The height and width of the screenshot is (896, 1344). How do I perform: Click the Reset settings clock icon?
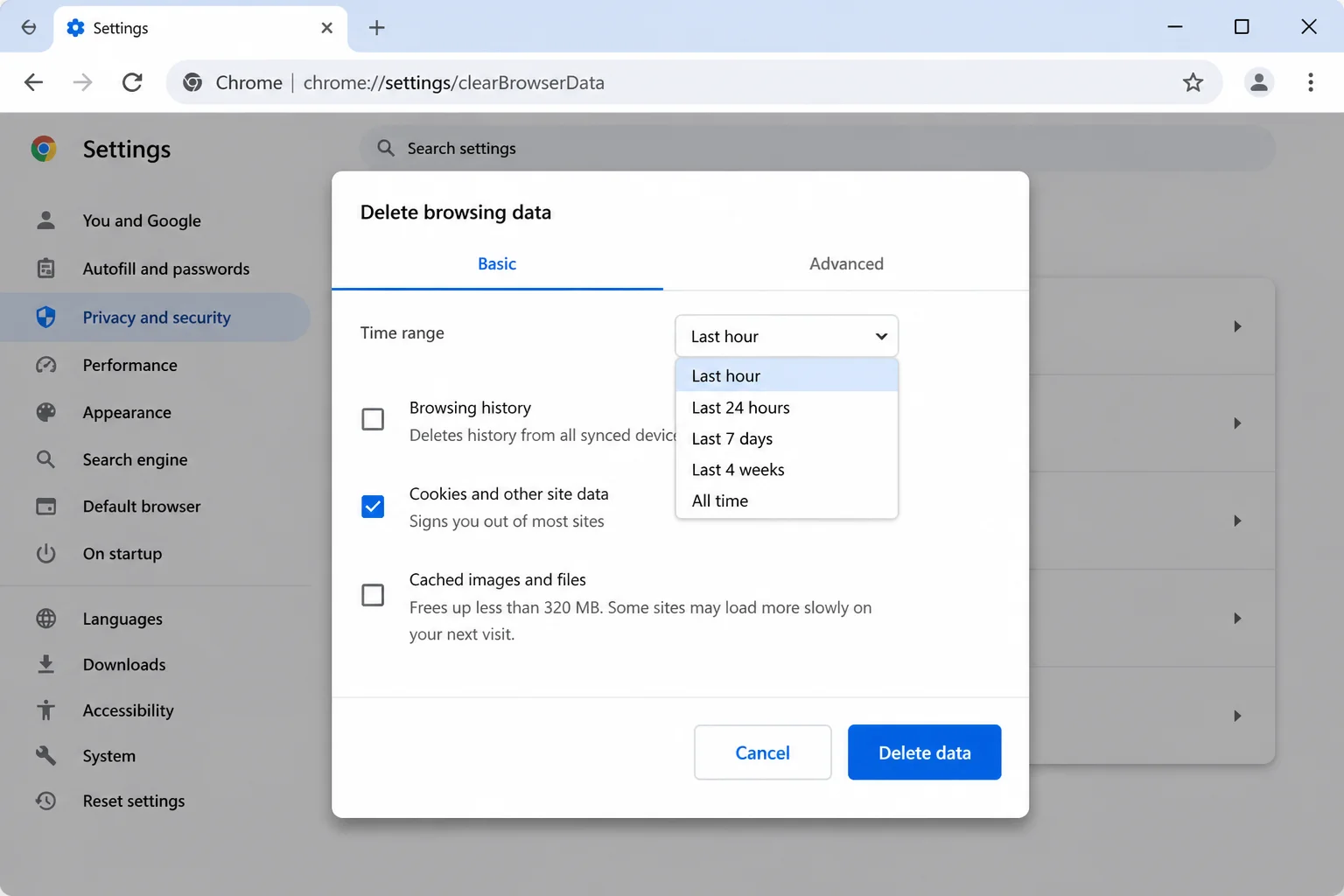click(45, 801)
